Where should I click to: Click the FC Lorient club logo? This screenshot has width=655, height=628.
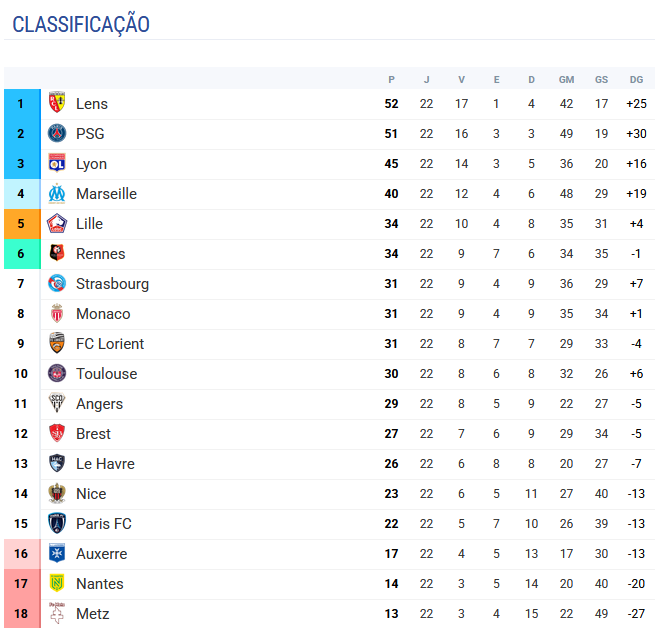point(57,343)
